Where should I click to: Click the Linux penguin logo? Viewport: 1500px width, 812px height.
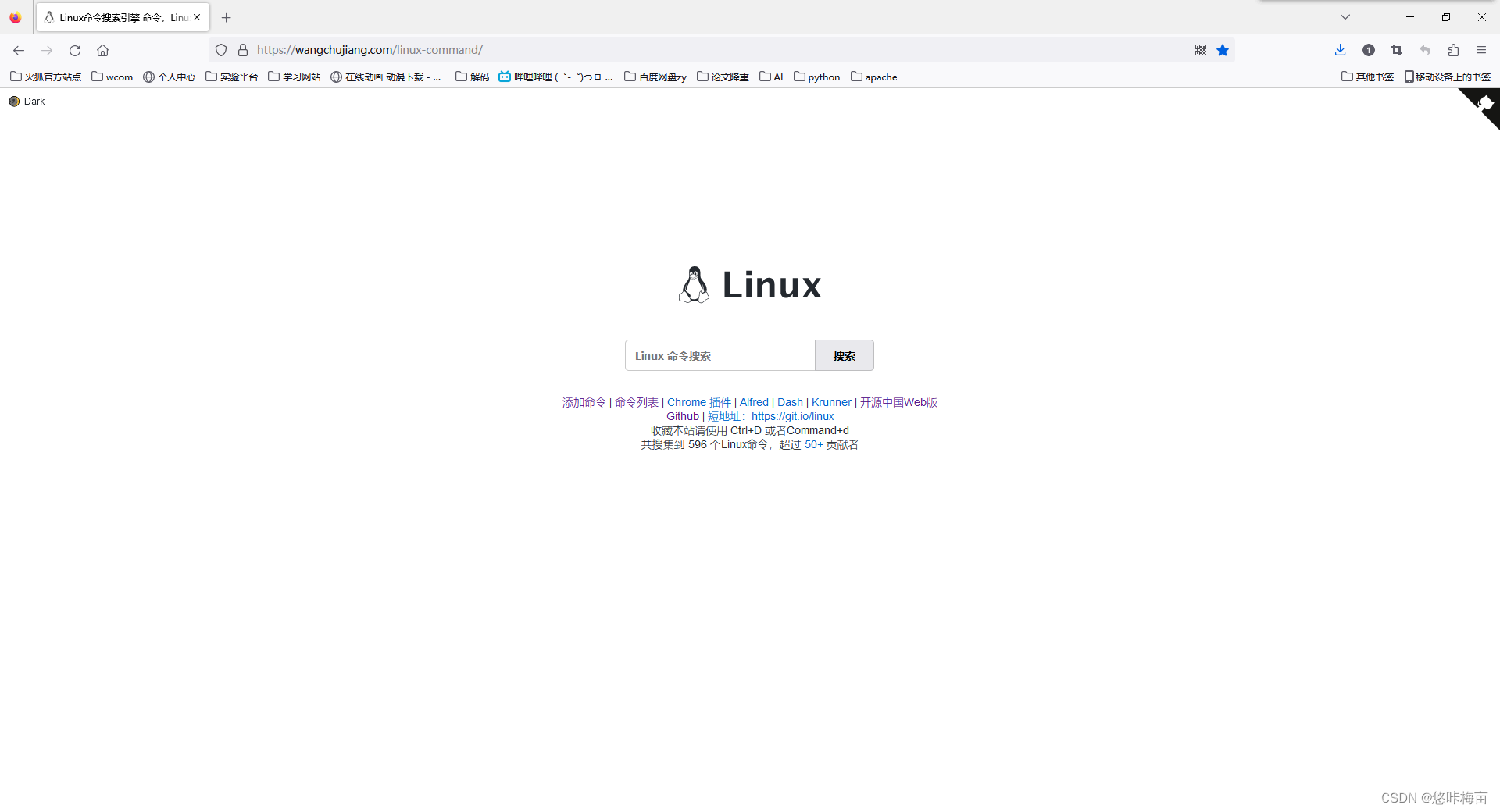[x=694, y=284]
